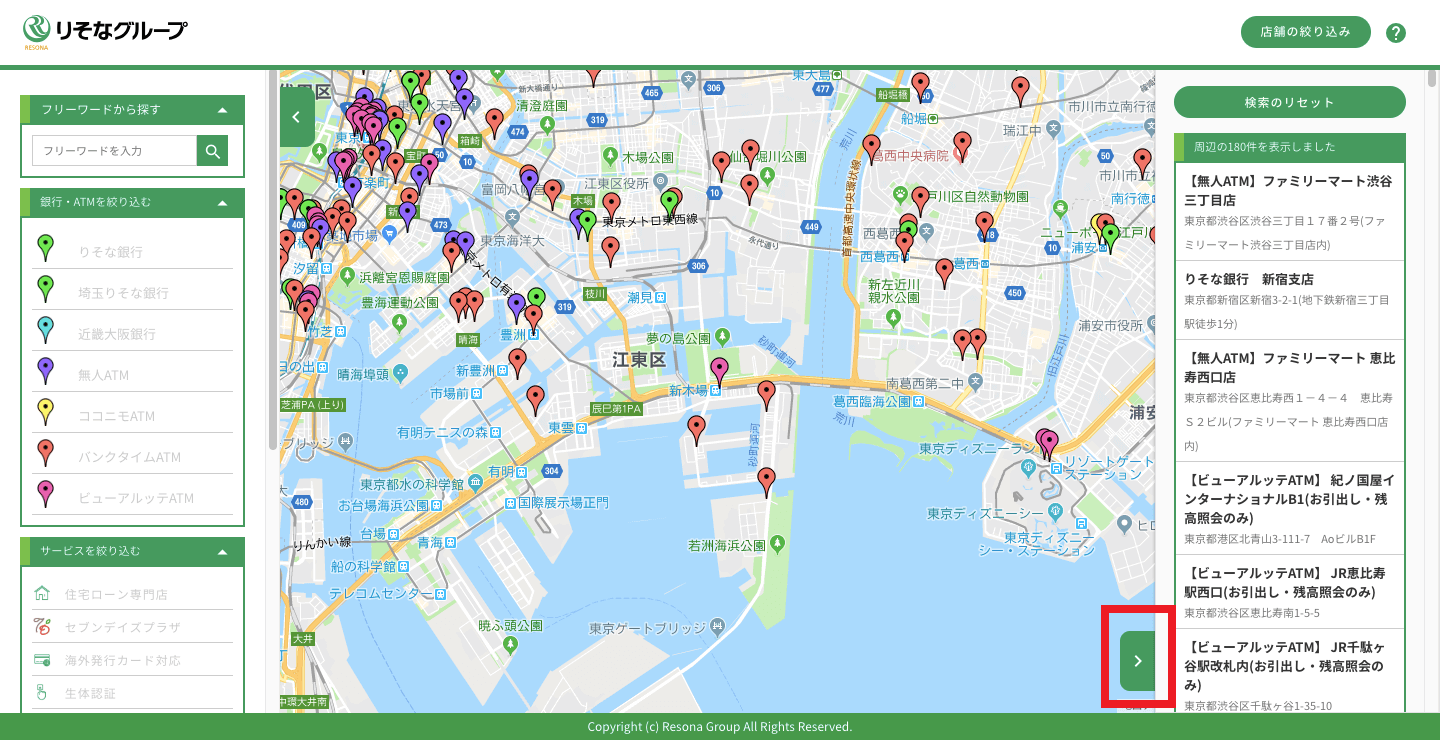Filter by 埼玉りそな銀行
The height and width of the screenshot is (740, 1440).
coord(132,292)
